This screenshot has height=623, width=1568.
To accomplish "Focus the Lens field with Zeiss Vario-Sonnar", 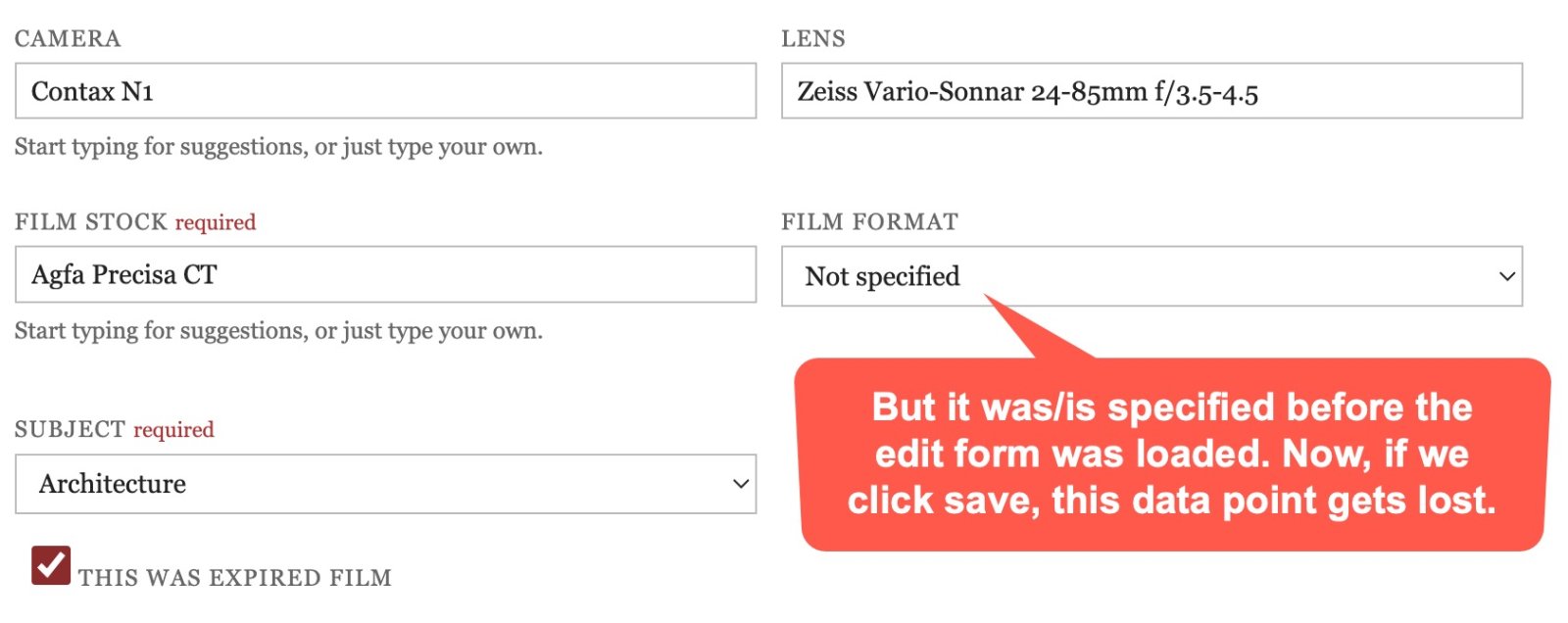I will [1151, 91].
